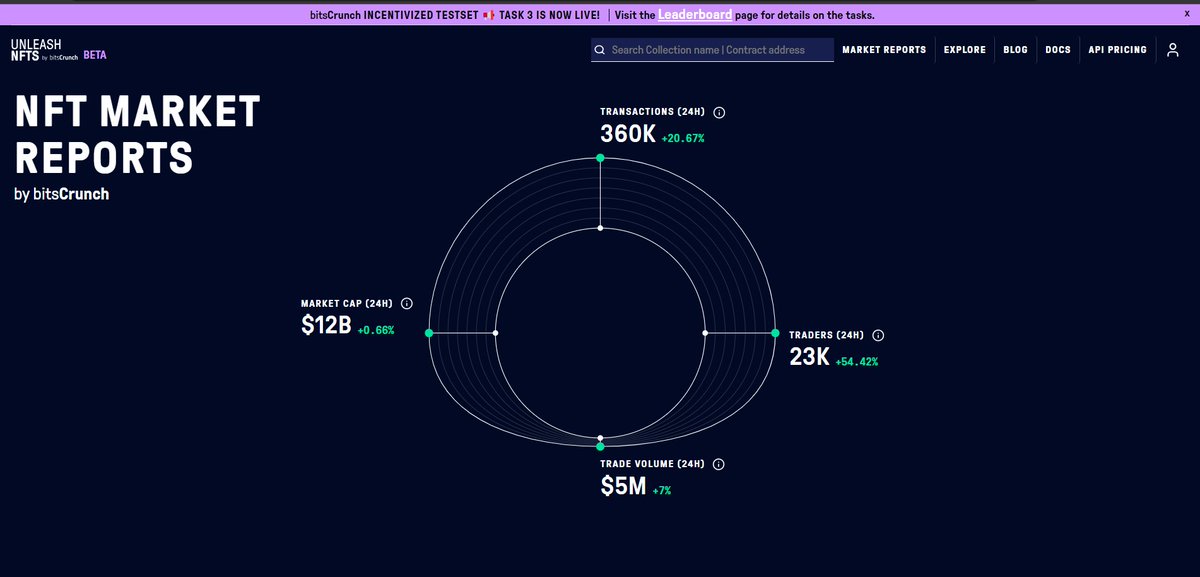Viewport: 1200px width, 577px height.
Task: Click the $5M trade volume value
Action: pos(624,487)
